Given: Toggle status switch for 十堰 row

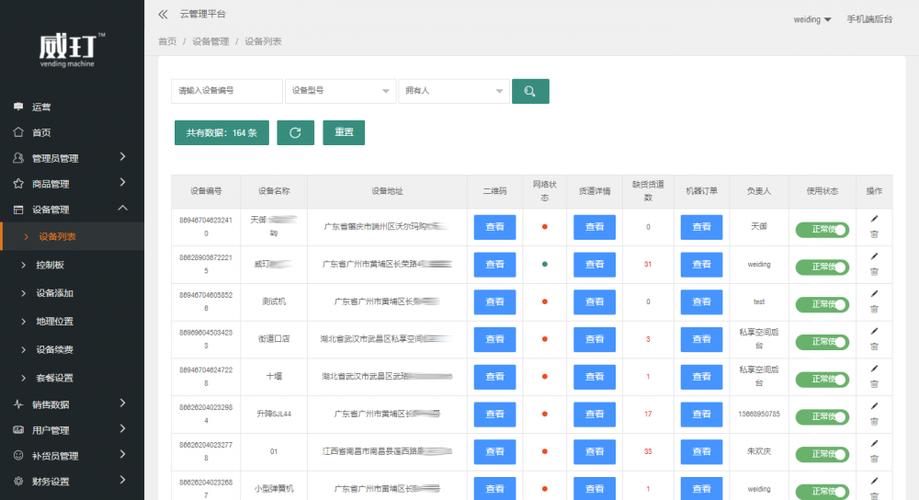Looking at the screenshot, I should pos(822,379).
